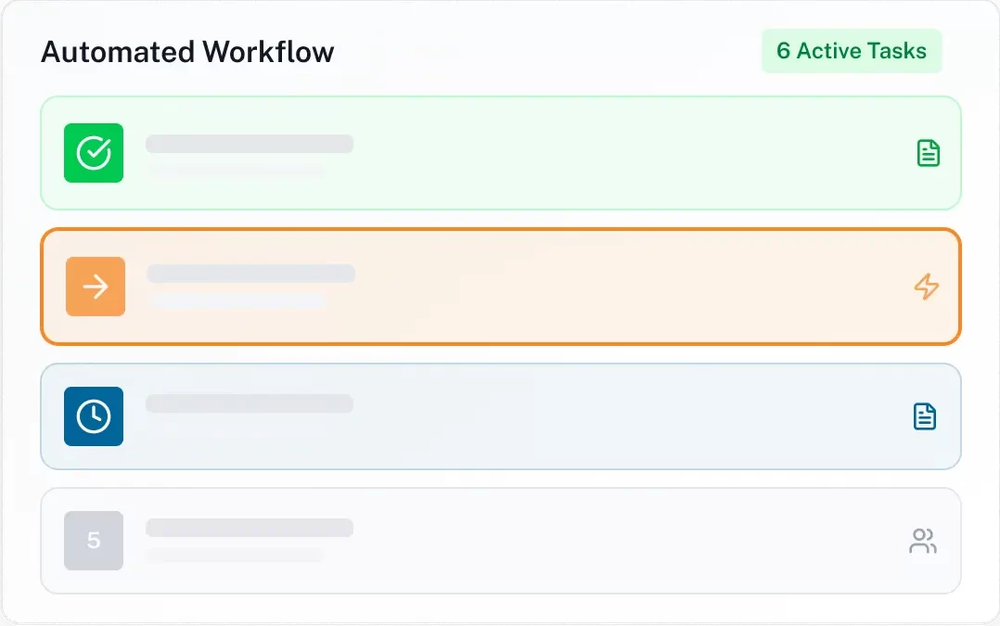Click the title placeholder in orange card
Screen dimensions: 1000x626
coord(251,274)
